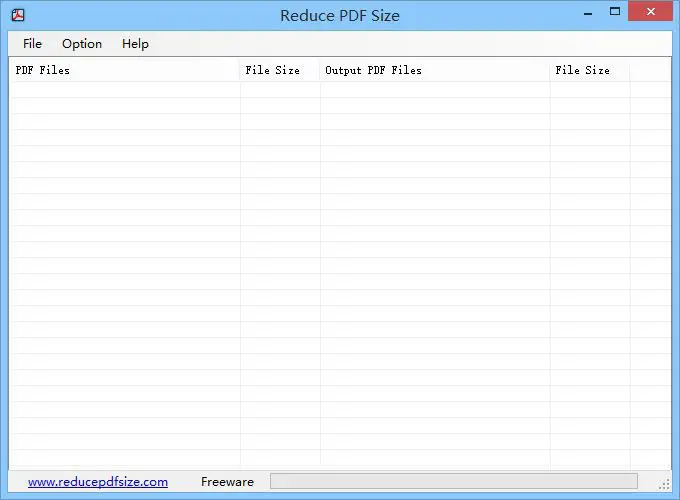The width and height of the screenshot is (680, 500).
Task: Open the Help menu
Action: pos(135,44)
